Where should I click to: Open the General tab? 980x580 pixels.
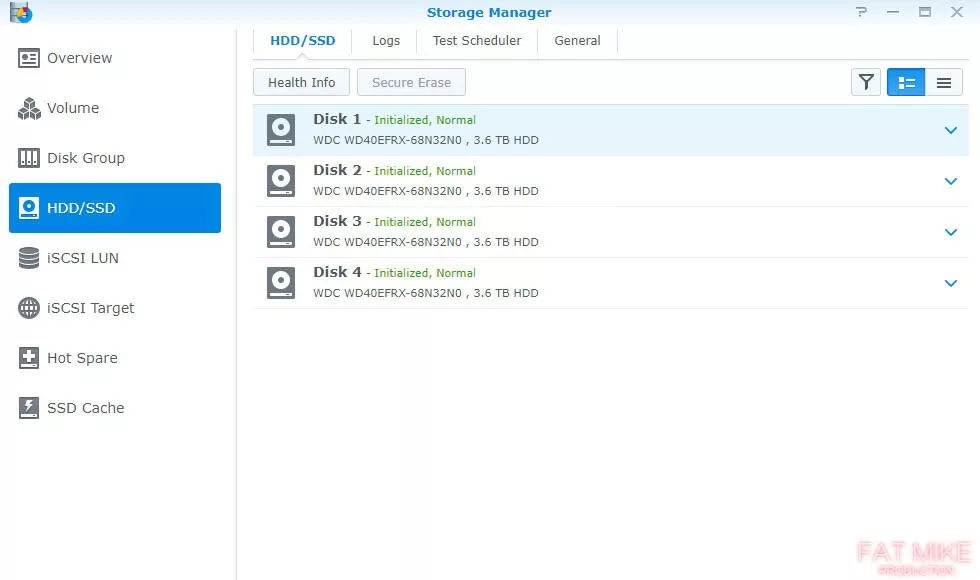pos(577,41)
